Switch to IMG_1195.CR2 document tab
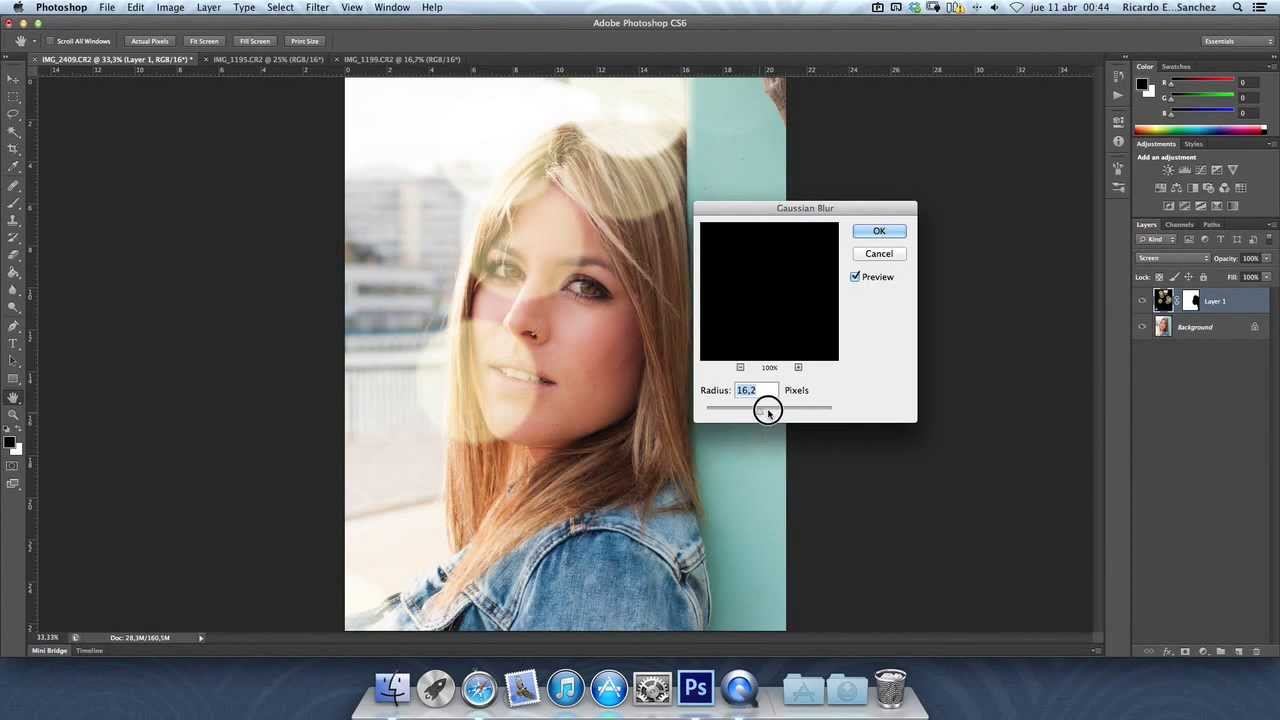The width and height of the screenshot is (1280, 720). pos(268,59)
